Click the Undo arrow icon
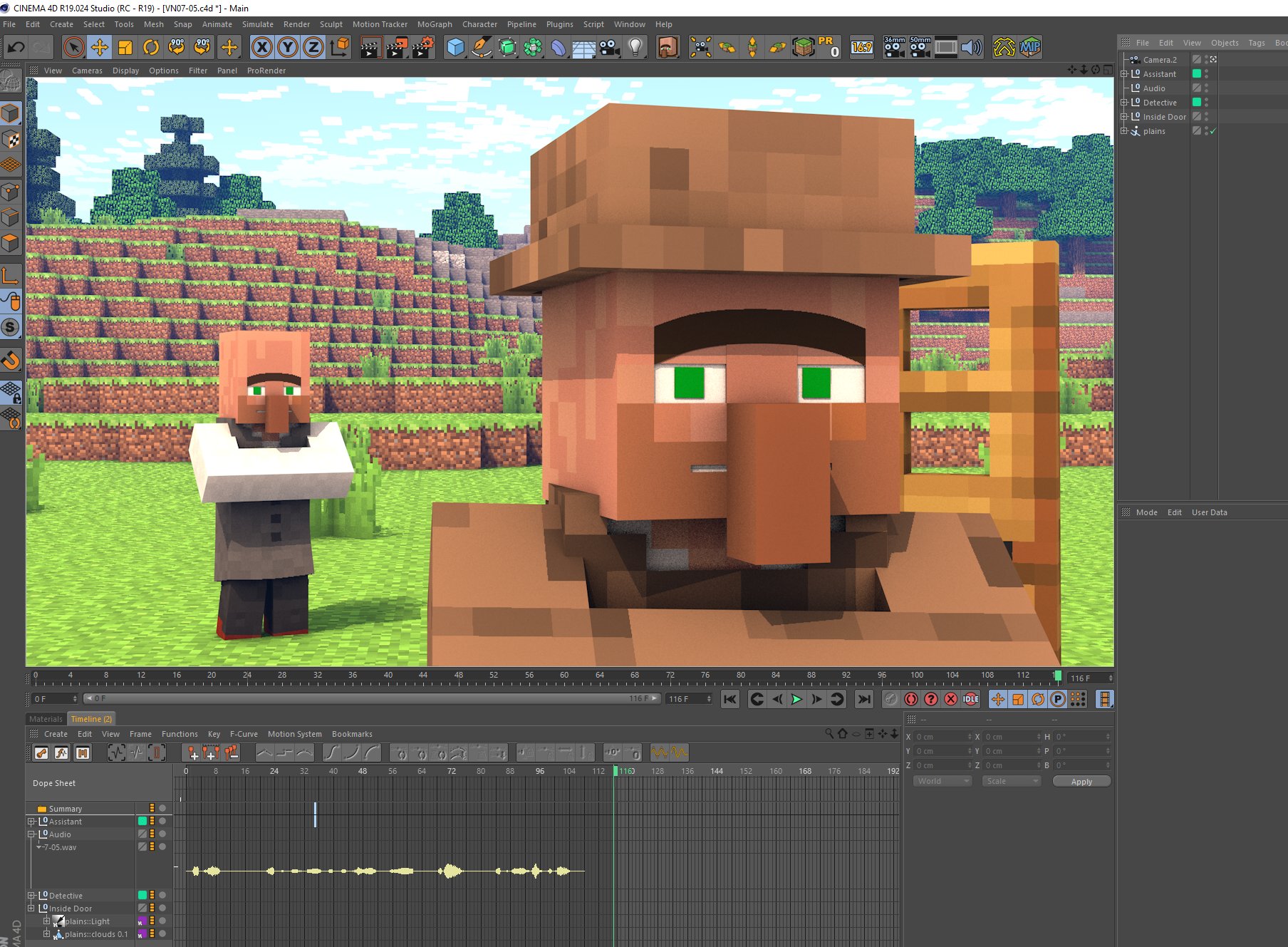Image resolution: width=1288 pixels, height=947 pixels. 16,48
